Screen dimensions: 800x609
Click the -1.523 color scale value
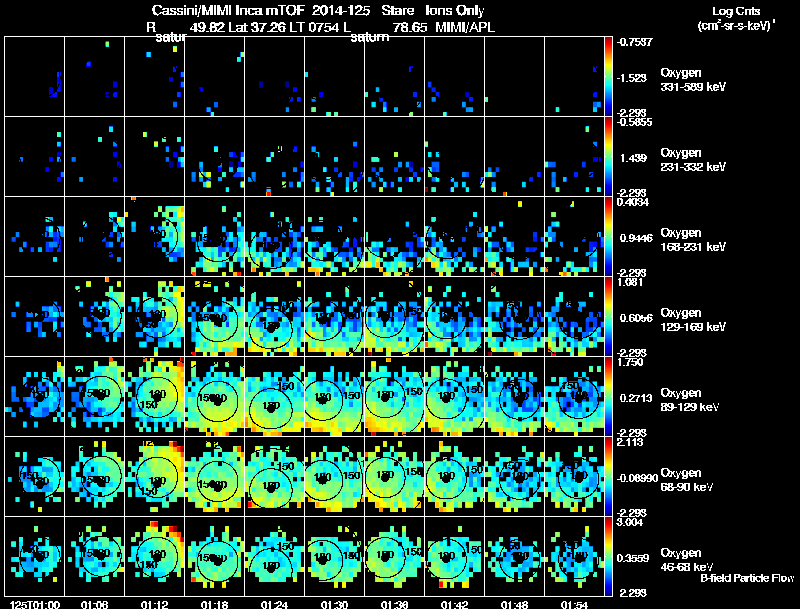632,78
